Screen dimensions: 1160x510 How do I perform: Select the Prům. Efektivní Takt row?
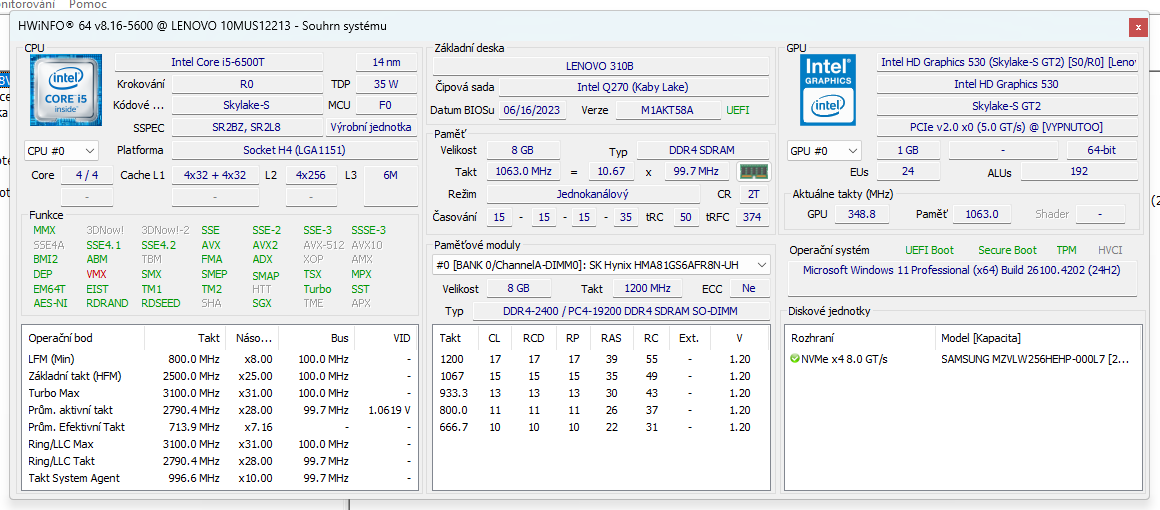pyautogui.click(x=219, y=427)
